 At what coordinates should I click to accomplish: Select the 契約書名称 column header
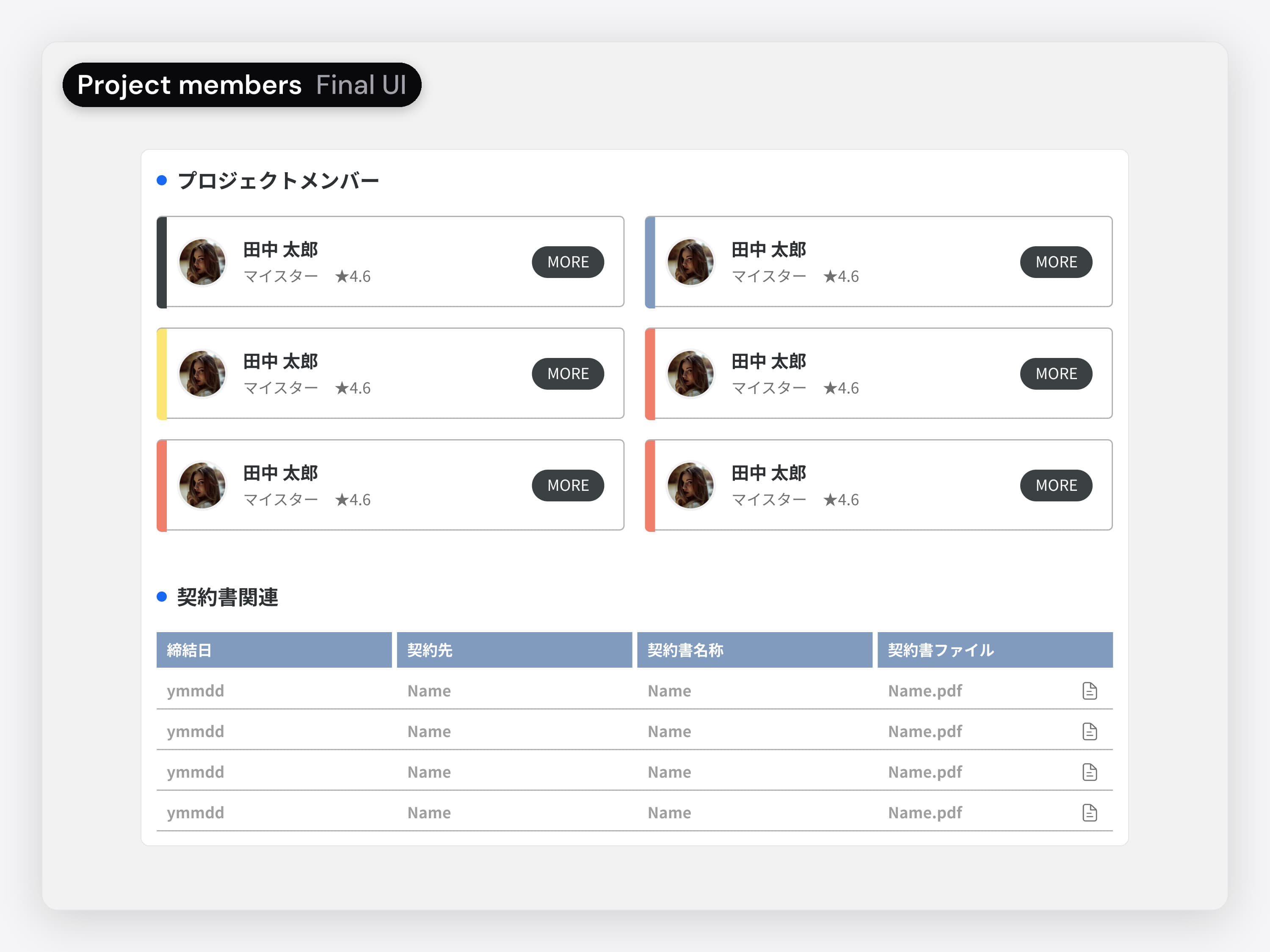coord(754,650)
